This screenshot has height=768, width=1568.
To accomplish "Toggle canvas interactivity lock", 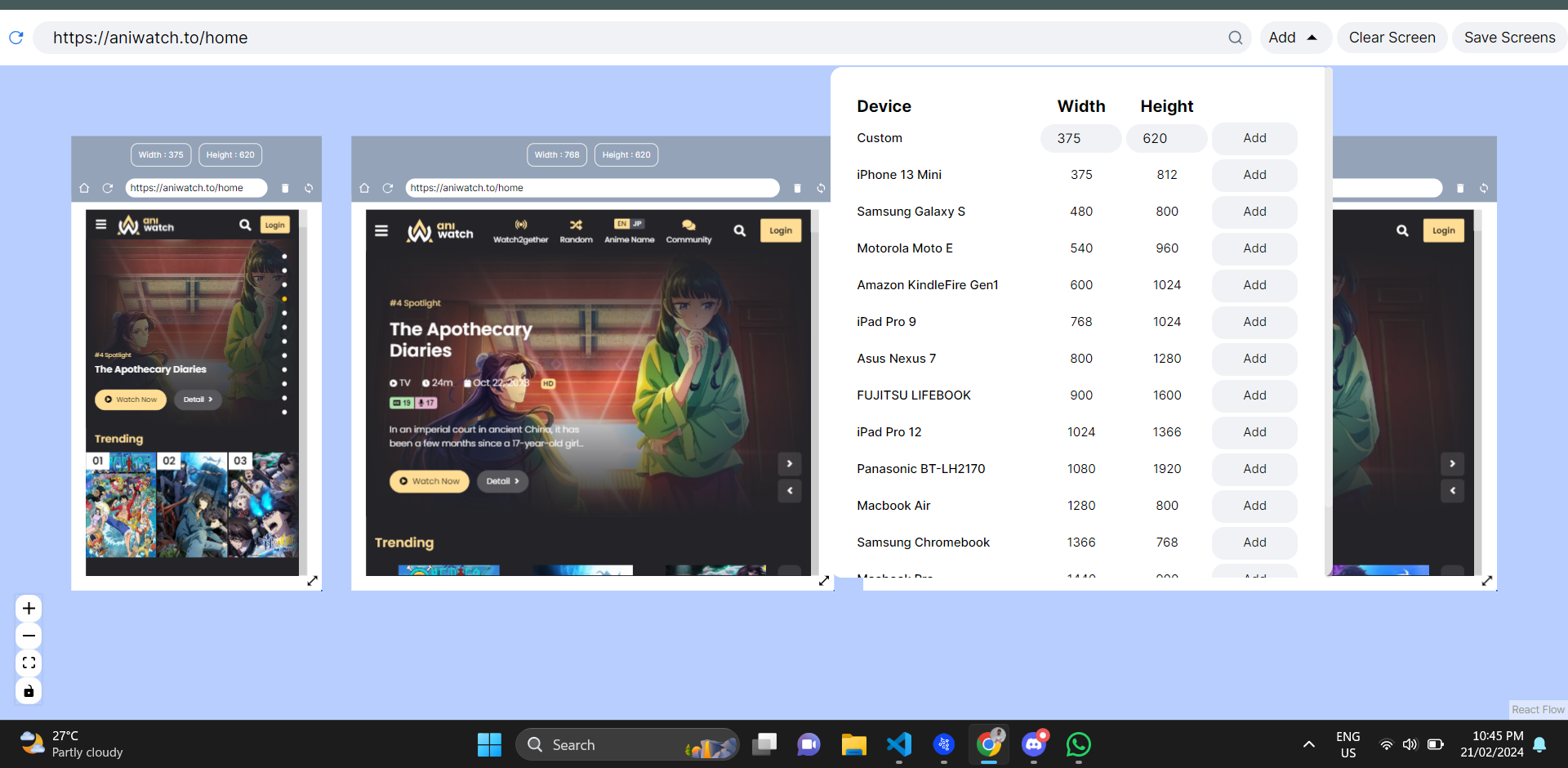I will tap(29, 691).
